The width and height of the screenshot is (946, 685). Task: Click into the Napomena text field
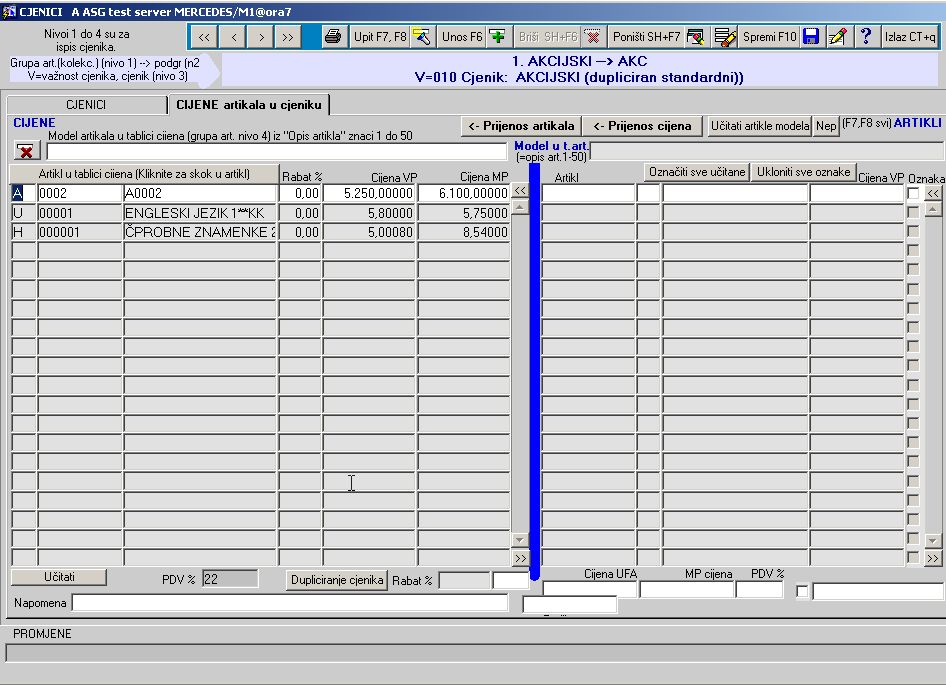(290, 603)
